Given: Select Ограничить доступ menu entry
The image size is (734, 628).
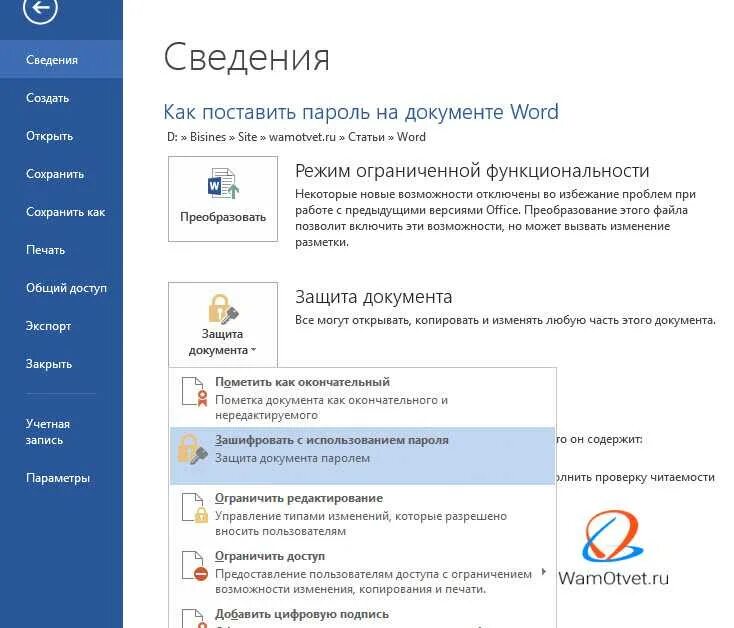Looking at the screenshot, I should (362, 572).
